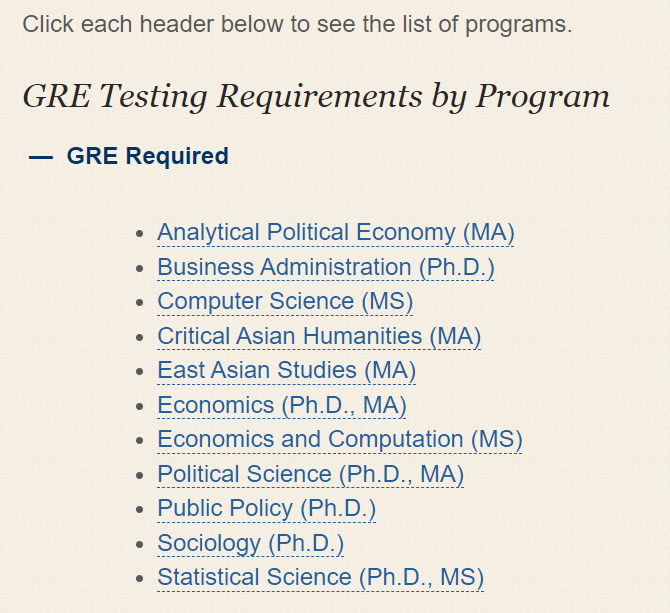Open Economics (Ph.D., MA) program page

[282, 405]
